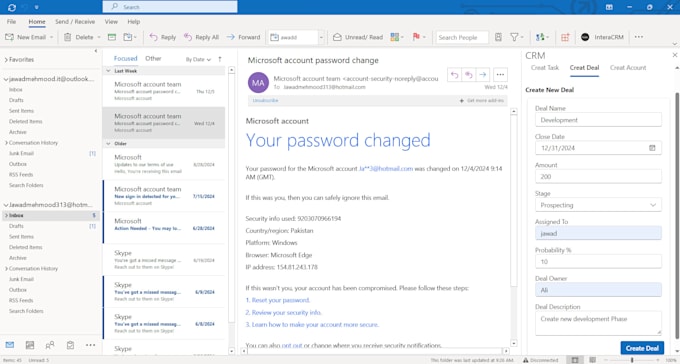Open the Microsoft email dated 8/28/2024
The image size is (680, 364).
[x=163, y=164]
